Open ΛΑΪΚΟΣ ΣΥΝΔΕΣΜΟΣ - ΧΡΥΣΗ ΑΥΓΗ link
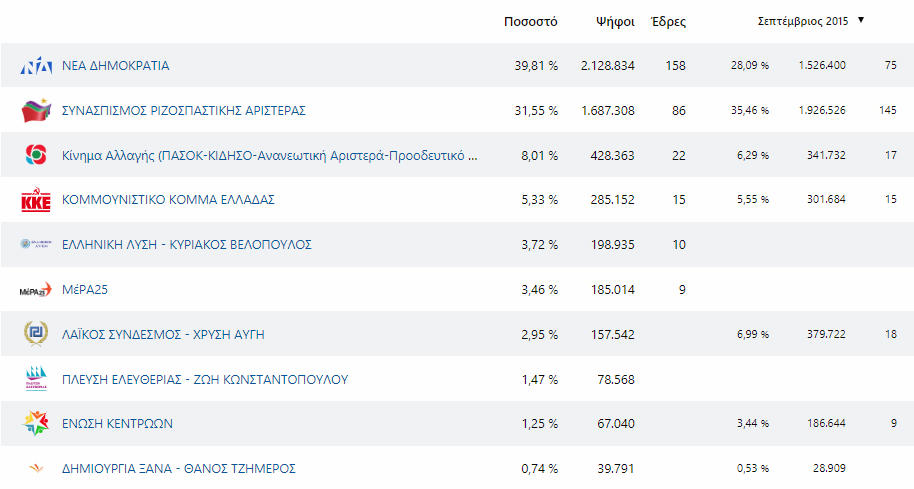 [163, 335]
